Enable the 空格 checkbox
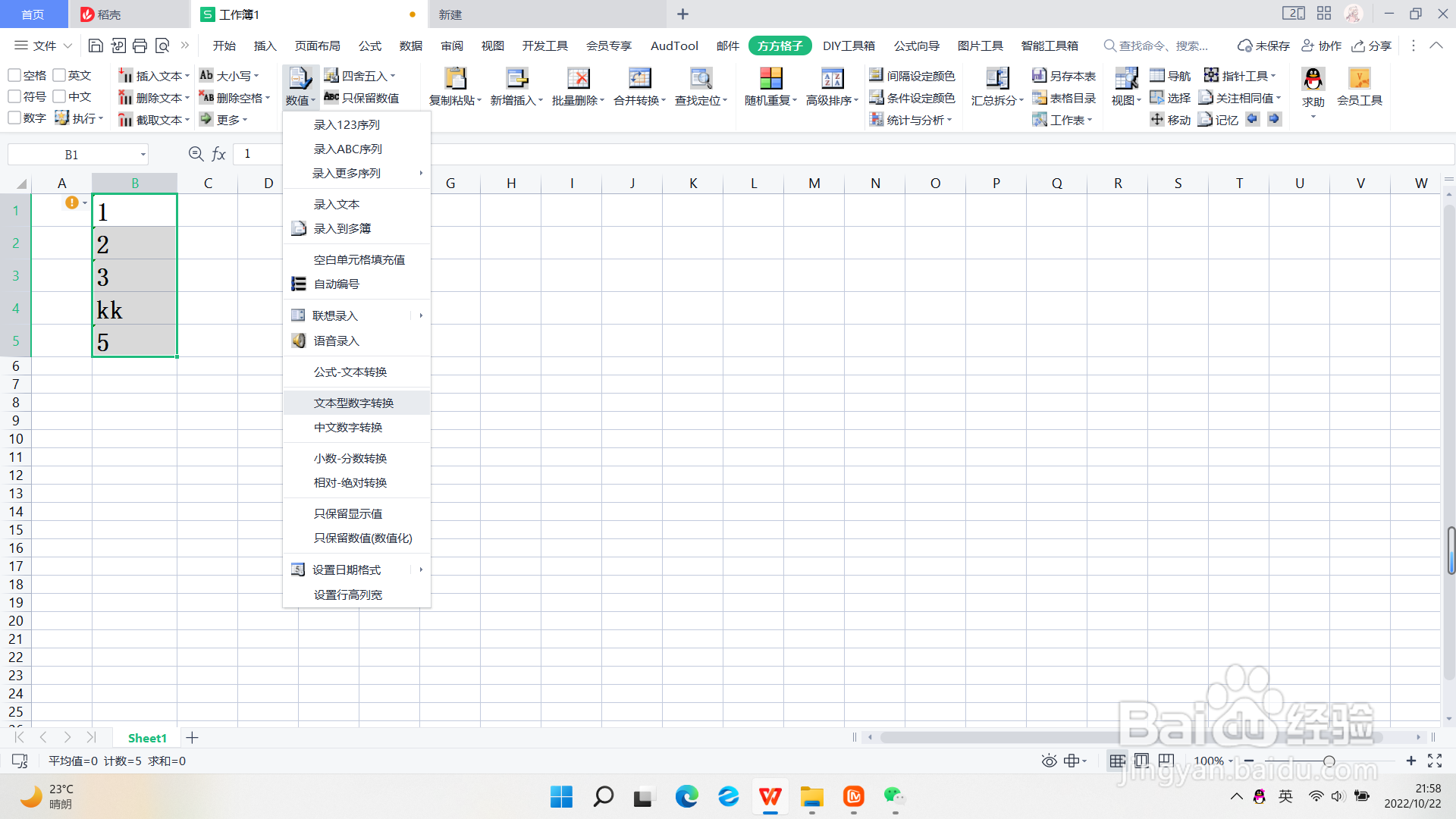Screen dimensions: 1456x819 click(x=14, y=75)
